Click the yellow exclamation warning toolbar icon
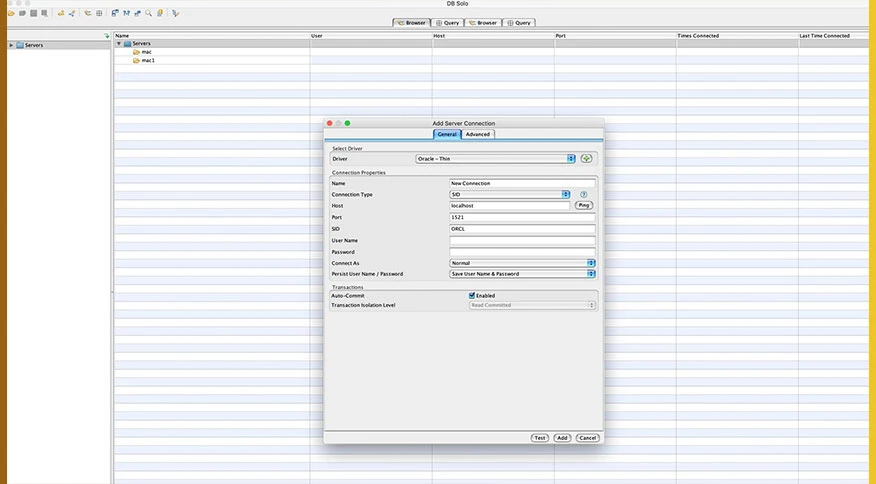The height and width of the screenshot is (484, 876). click(160, 13)
